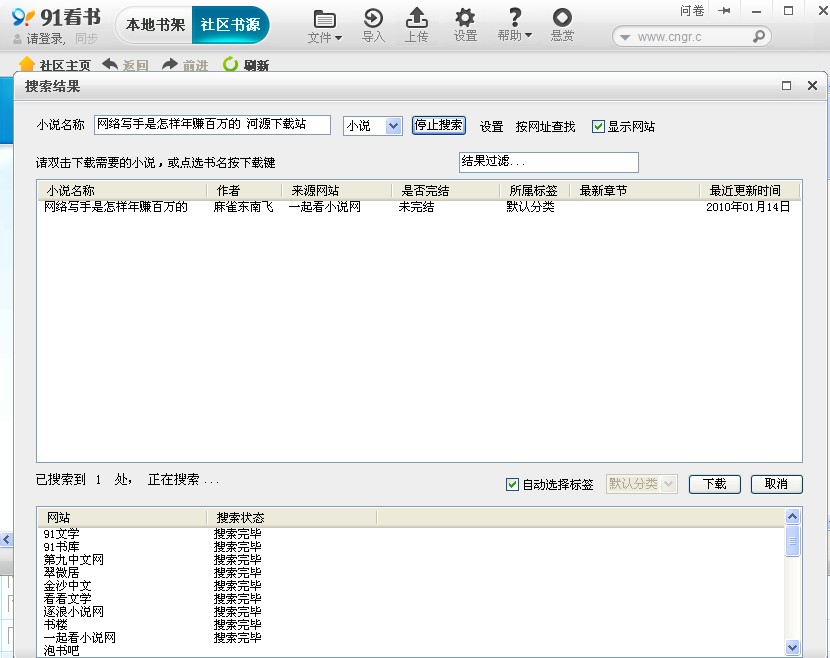Go to 社区主页 community home icon
This screenshot has width=830, height=658.
[x=27, y=65]
